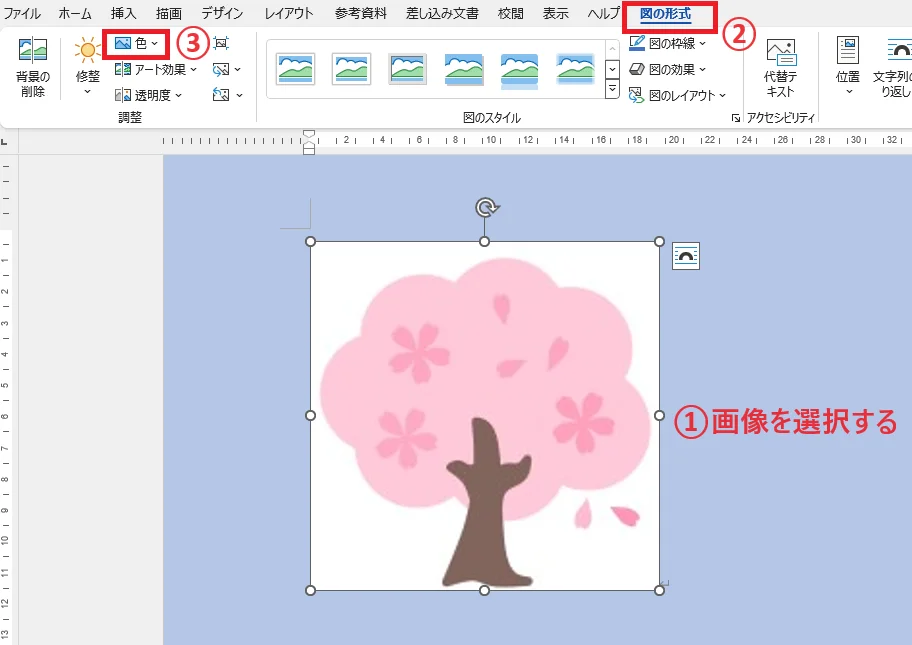Switch to the 差し込み文書 tab

[442, 13]
